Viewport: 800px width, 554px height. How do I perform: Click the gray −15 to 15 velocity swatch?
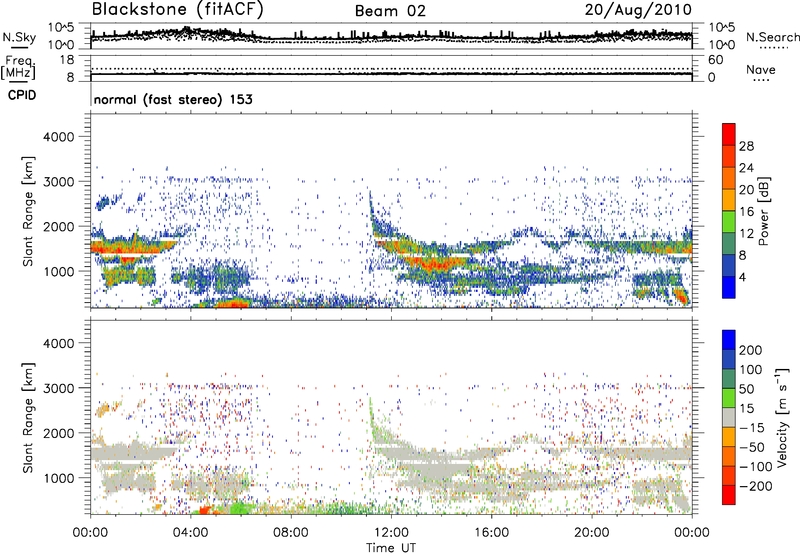click(729, 417)
